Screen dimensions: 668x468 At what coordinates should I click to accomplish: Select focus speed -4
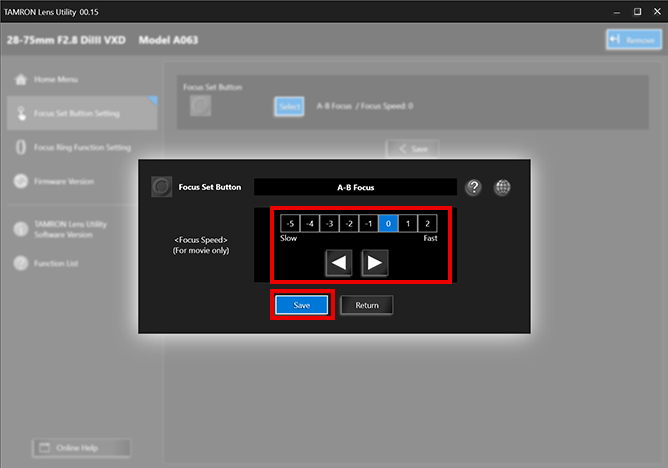pos(310,224)
